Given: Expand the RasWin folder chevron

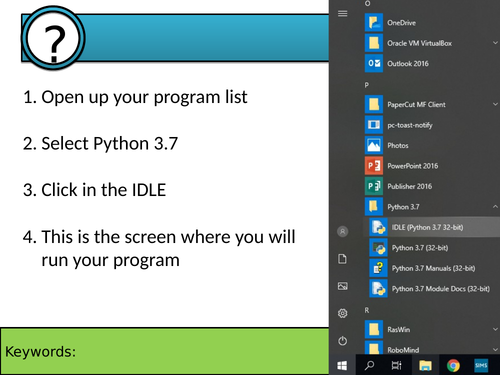Looking at the screenshot, I should [x=495, y=329].
